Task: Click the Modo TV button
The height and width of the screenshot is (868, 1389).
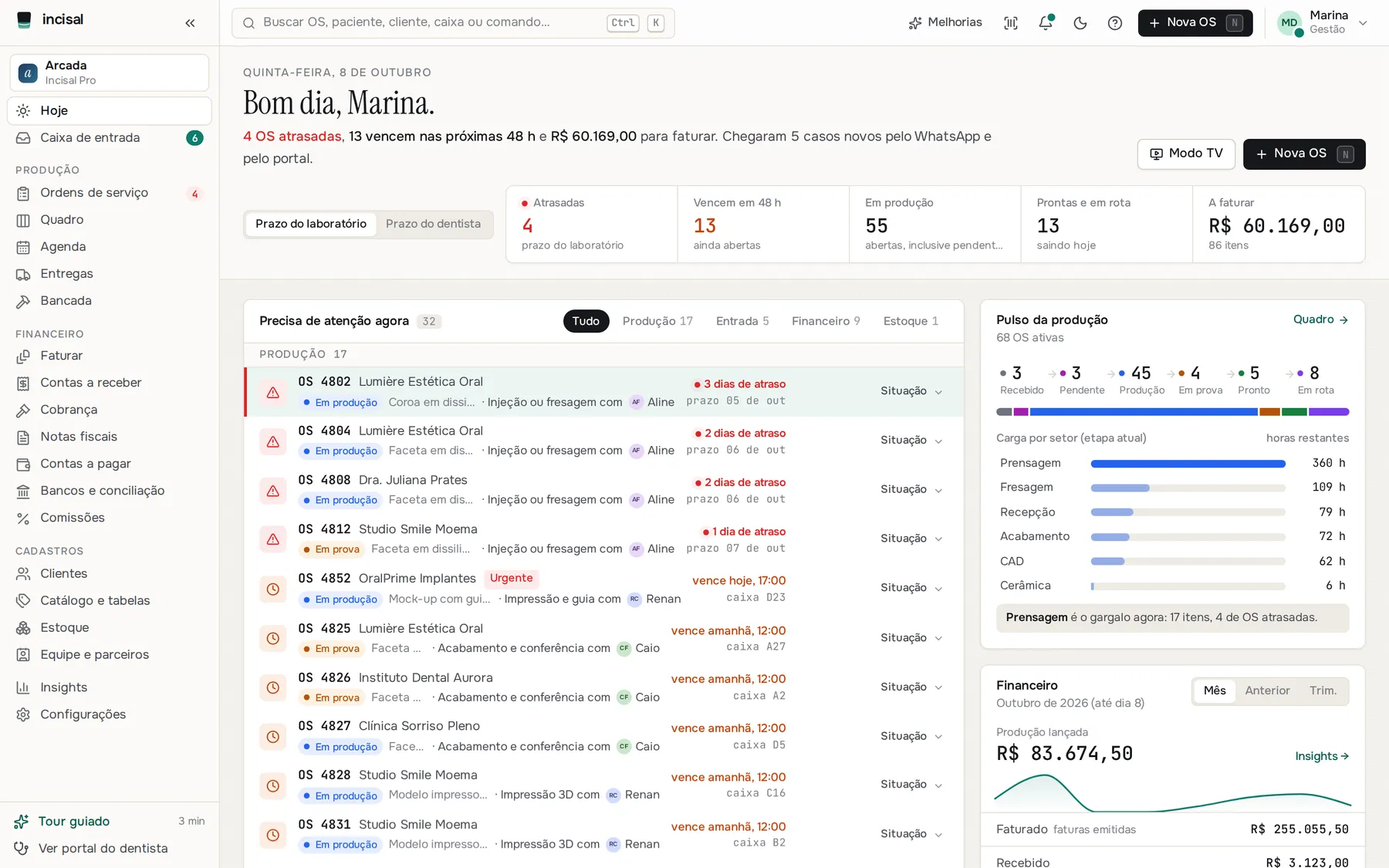Action: point(1186,154)
